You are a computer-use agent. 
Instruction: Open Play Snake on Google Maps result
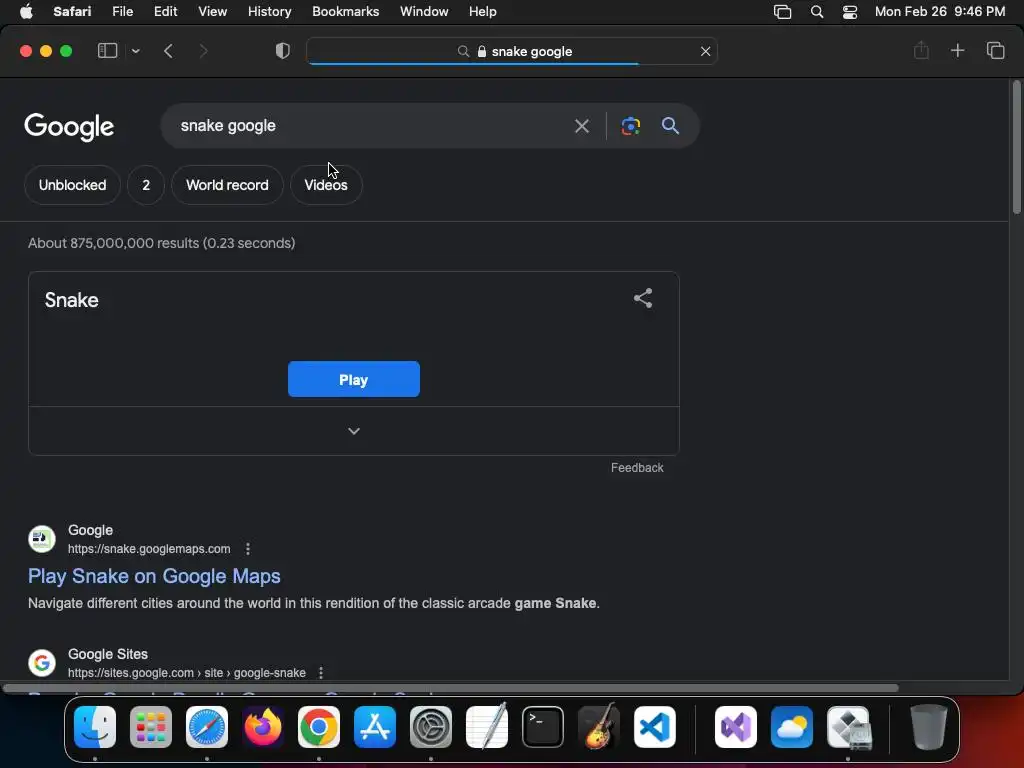click(154, 576)
